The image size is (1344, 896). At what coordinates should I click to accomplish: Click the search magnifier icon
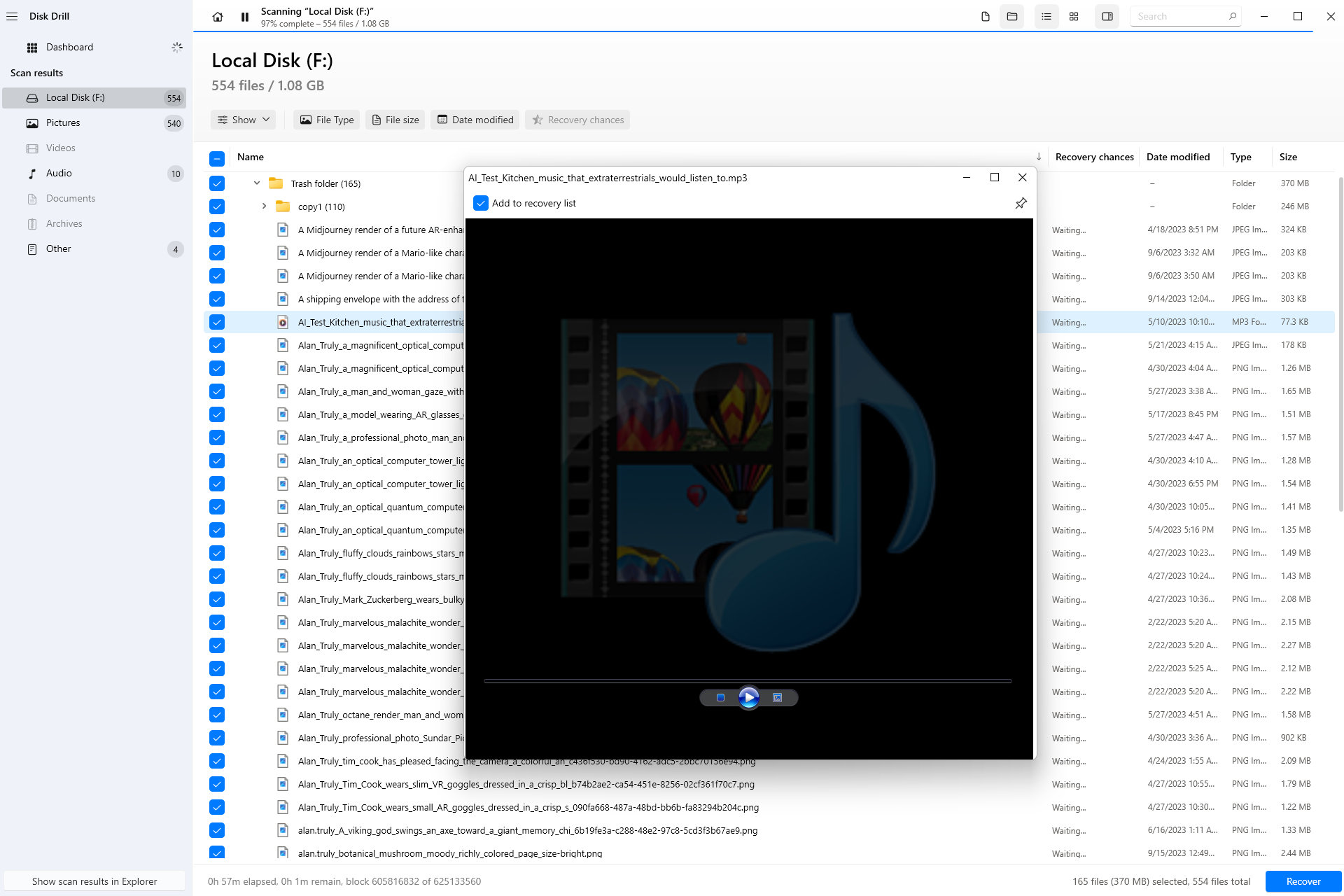[x=1233, y=16]
